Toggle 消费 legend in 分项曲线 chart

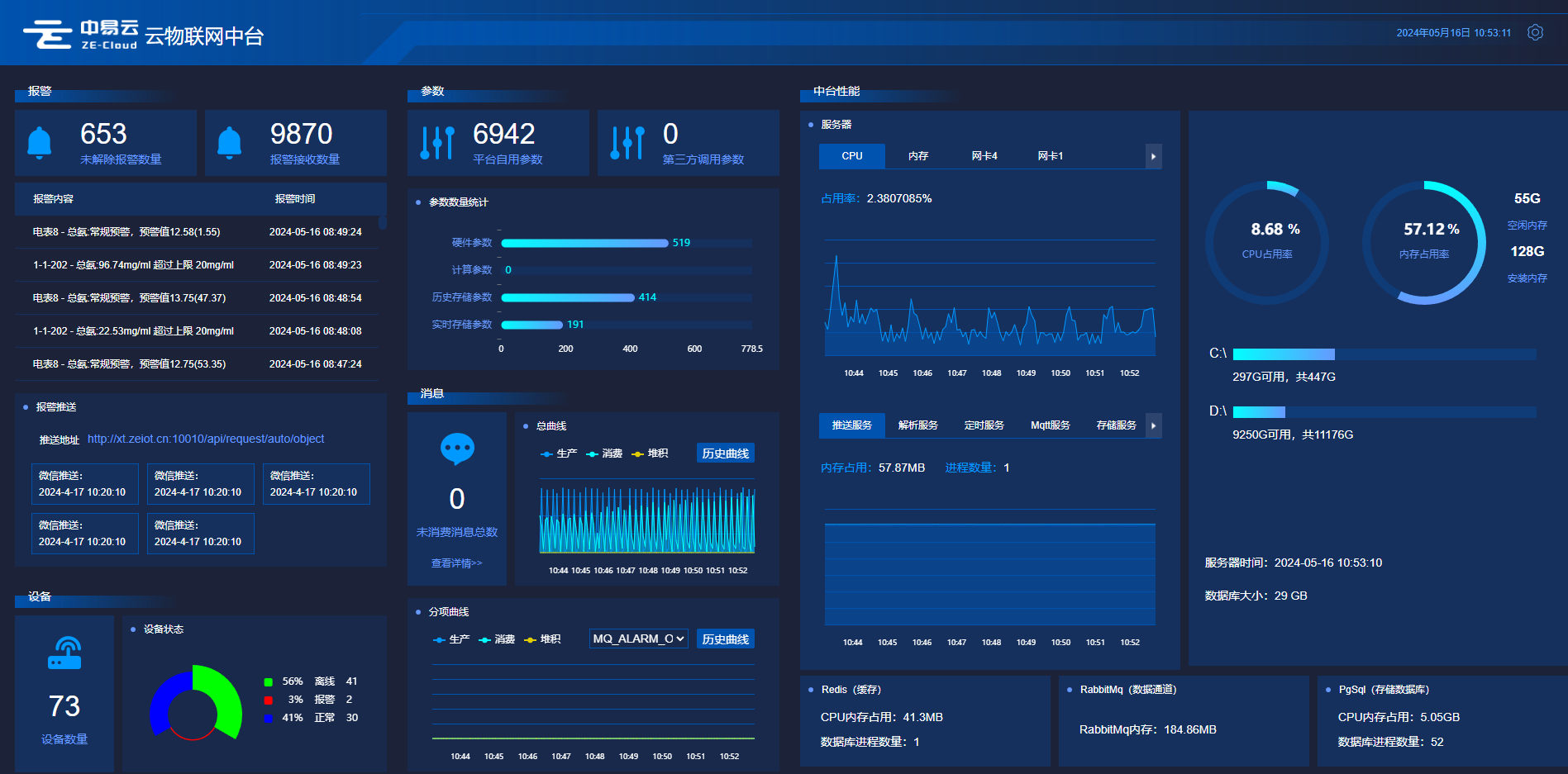pos(497,639)
